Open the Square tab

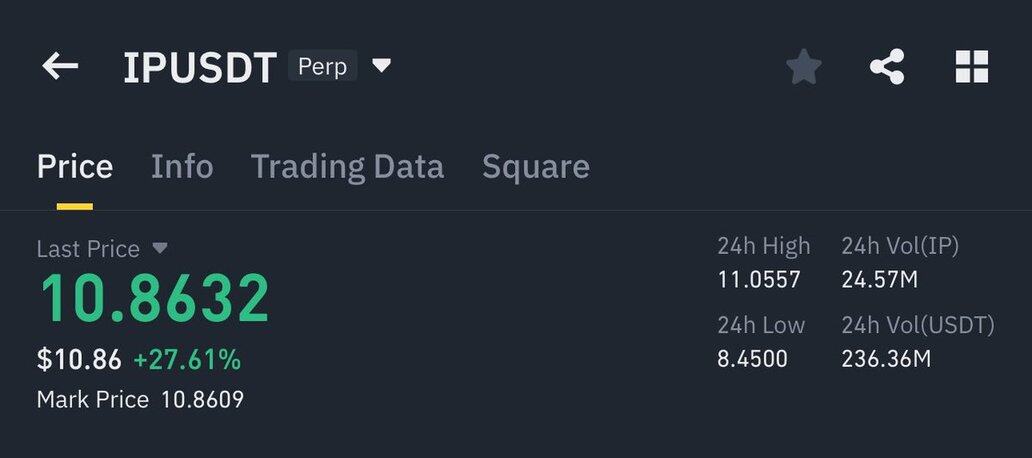point(536,166)
